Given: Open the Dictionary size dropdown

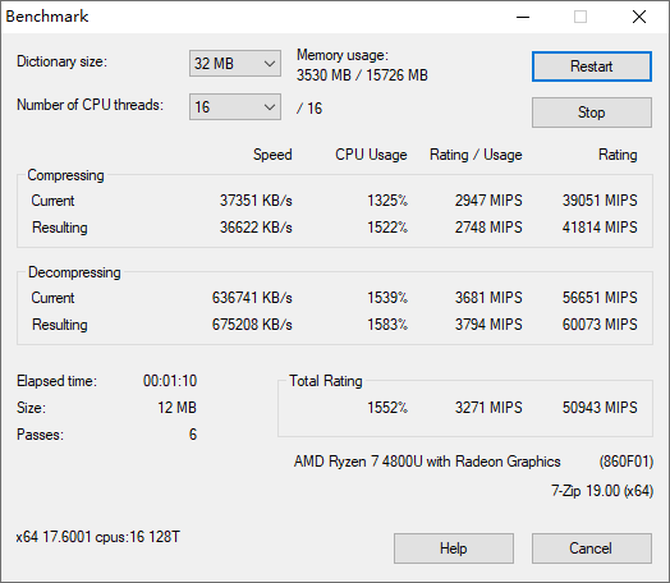Looking at the screenshot, I should tap(235, 63).
